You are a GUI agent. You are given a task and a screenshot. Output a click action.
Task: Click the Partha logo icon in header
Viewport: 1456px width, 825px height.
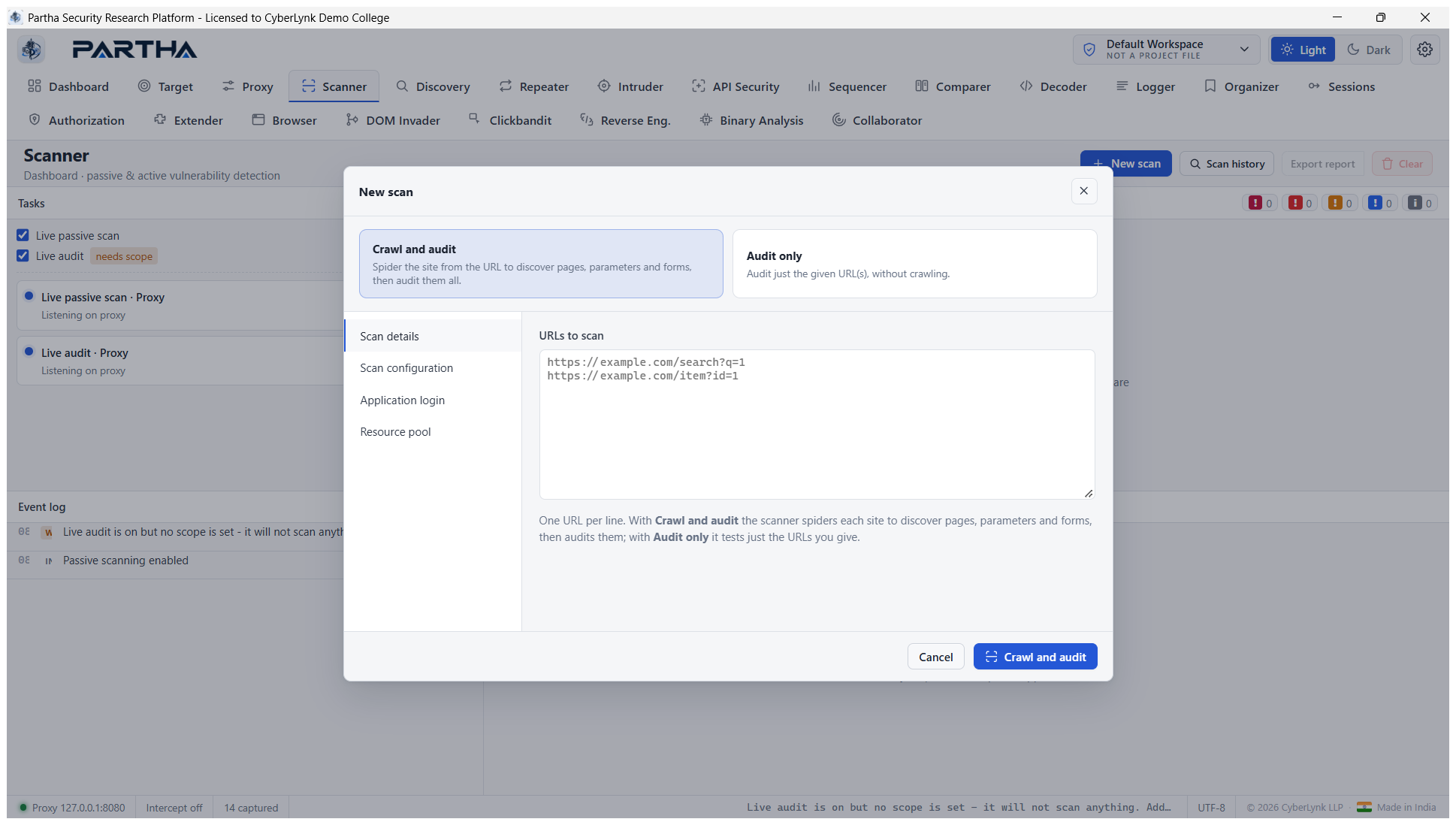pyautogui.click(x=31, y=50)
